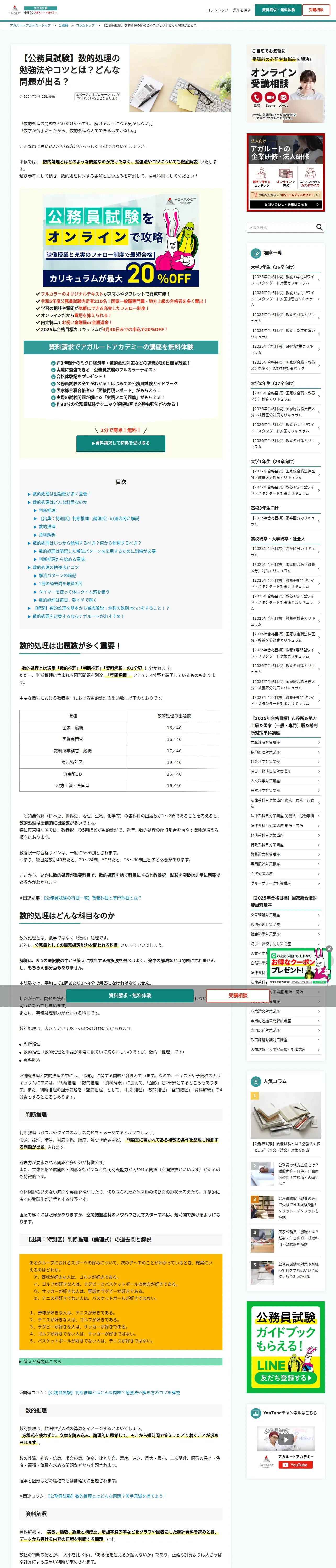
Task: Click the article hero keyboard image
Action: click(x=180, y=77)
